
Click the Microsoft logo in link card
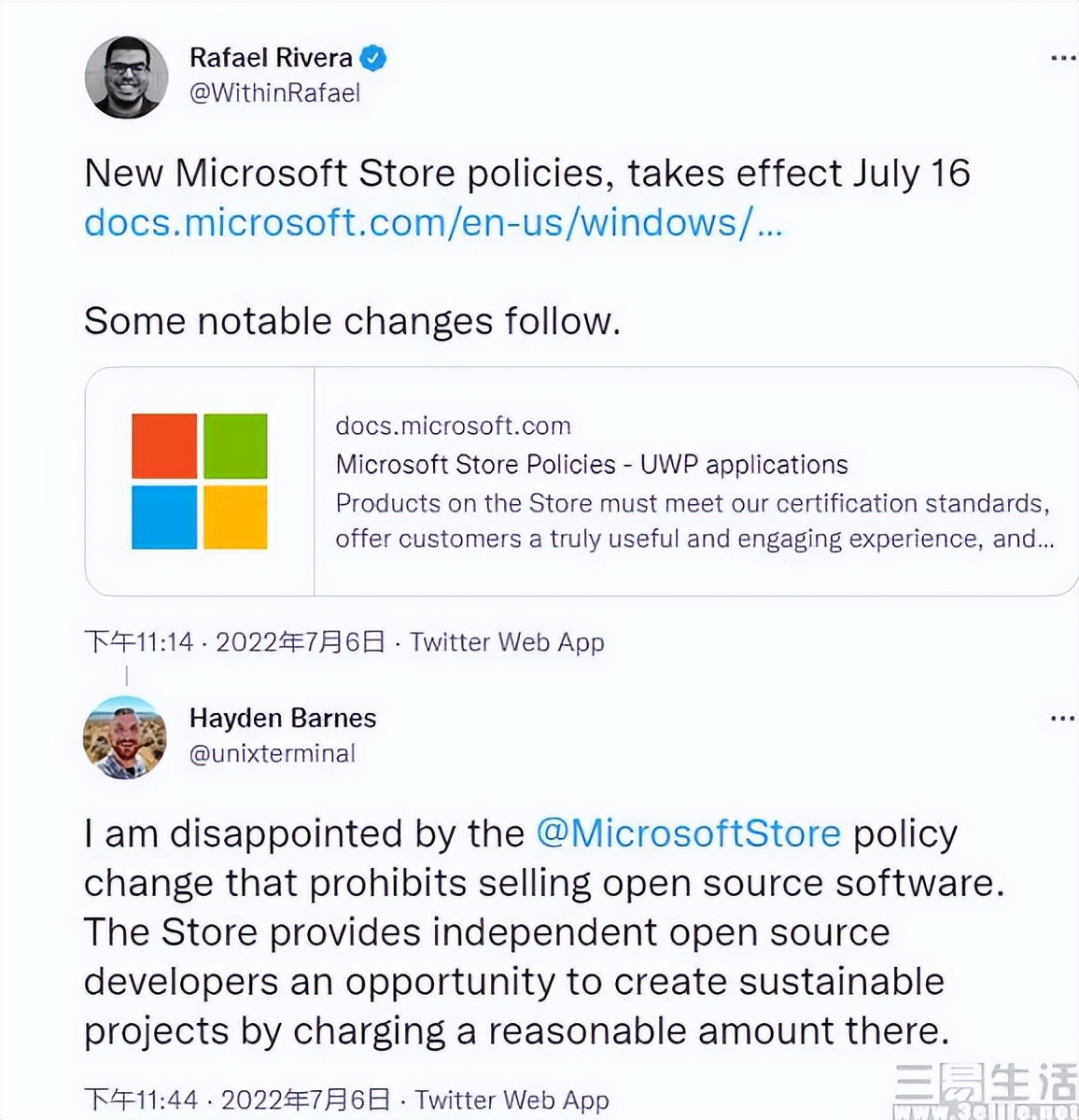(200, 482)
